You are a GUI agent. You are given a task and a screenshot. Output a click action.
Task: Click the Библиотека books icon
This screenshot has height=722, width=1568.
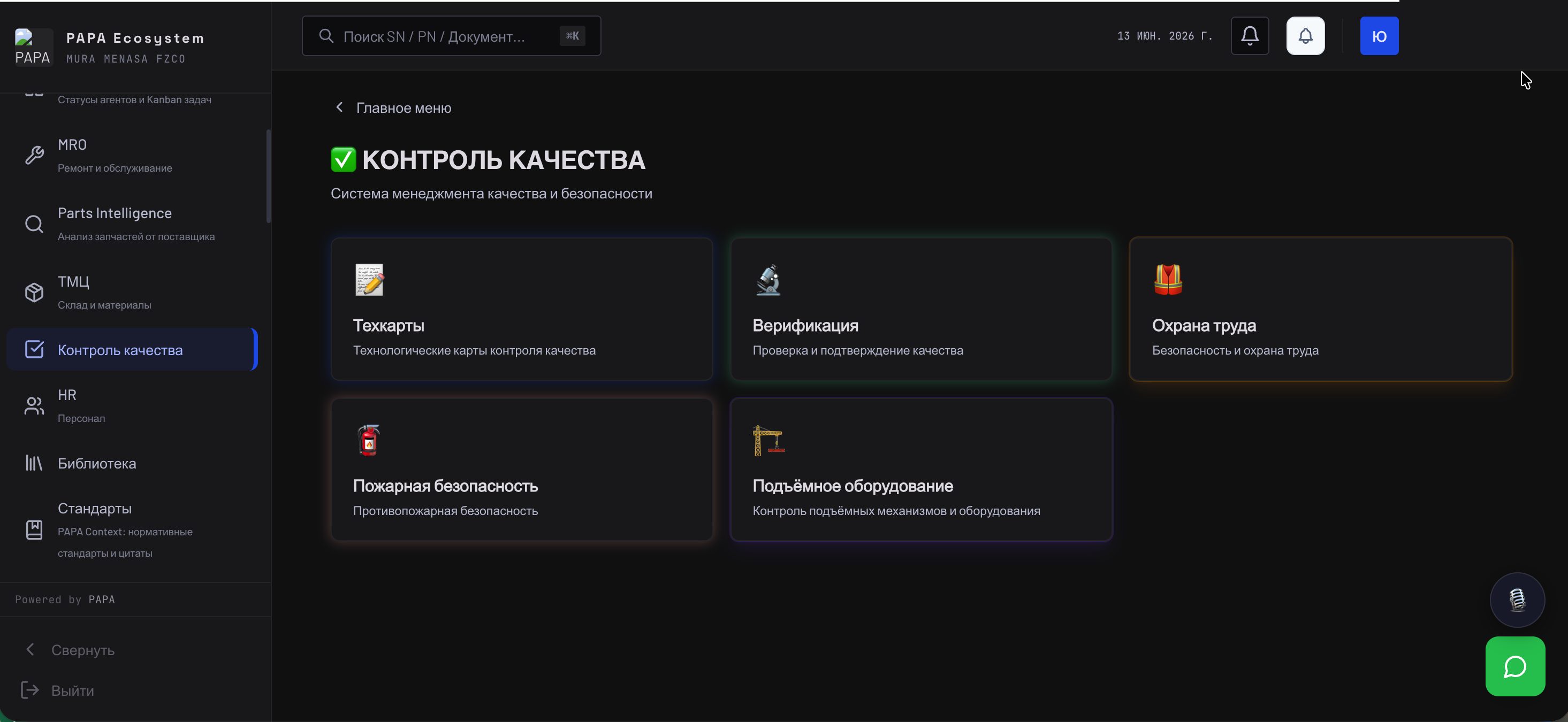pyautogui.click(x=34, y=463)
